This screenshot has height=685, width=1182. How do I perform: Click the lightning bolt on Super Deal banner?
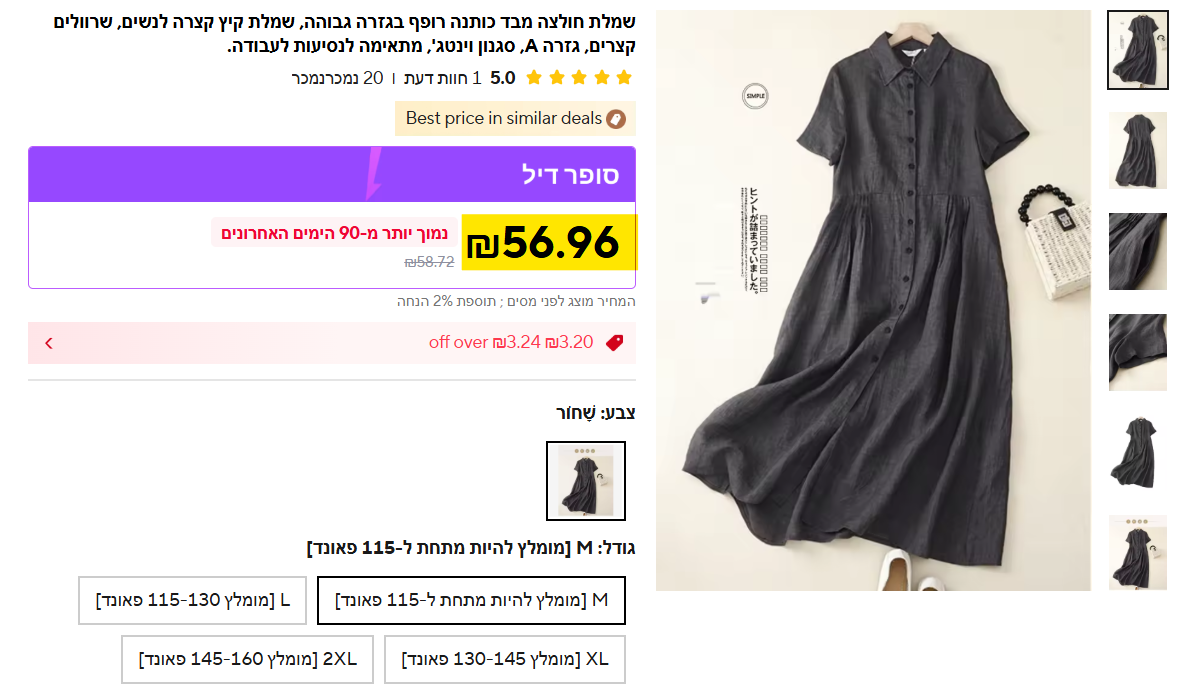pyautogui.click(x=373, y=173)
